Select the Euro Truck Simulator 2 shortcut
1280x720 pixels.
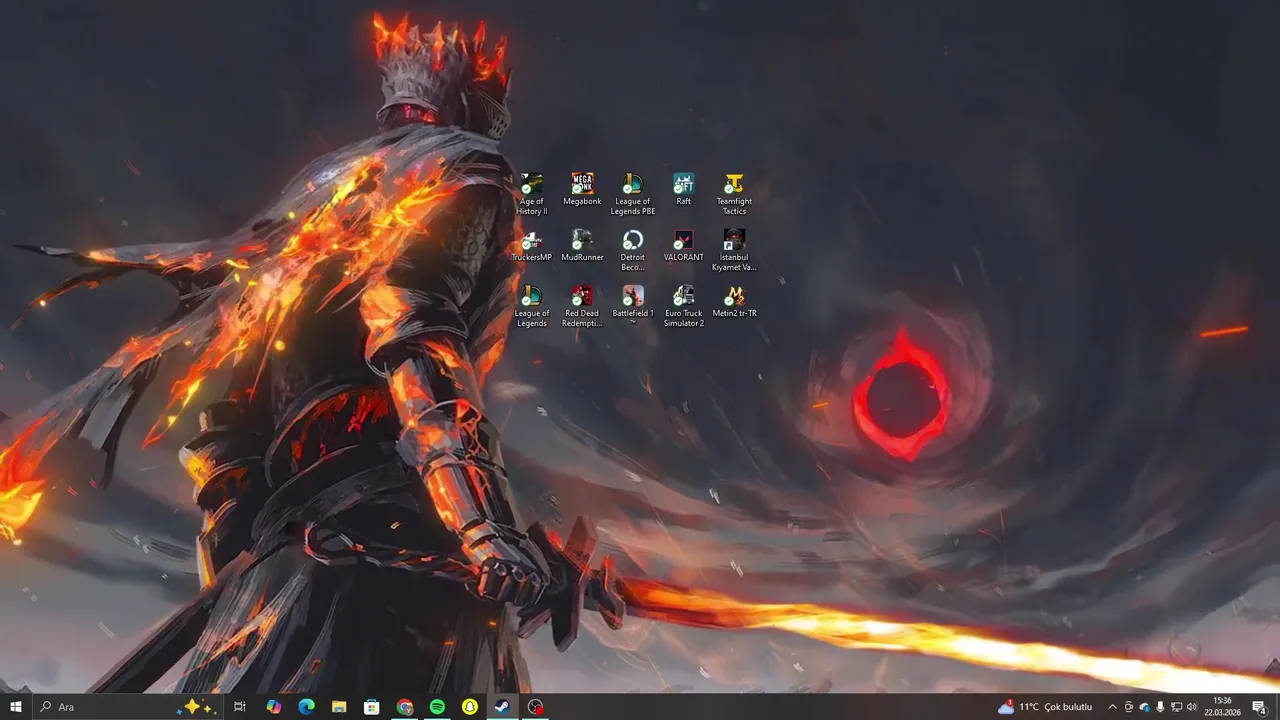tap(683, 306)
